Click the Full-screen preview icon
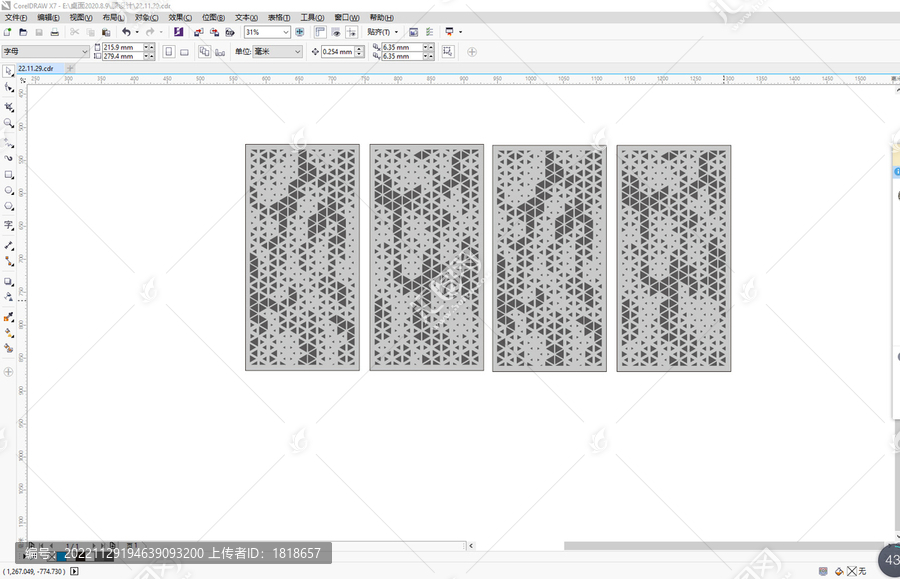The image size is (900, 579). pyautogui.click(x=300, y=32)
